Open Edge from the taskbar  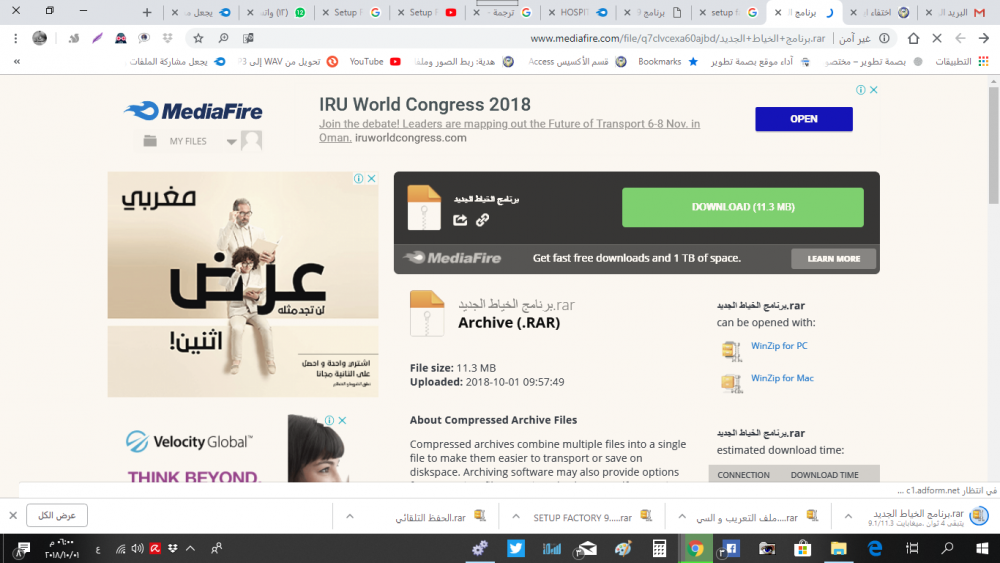coord(875,548)
